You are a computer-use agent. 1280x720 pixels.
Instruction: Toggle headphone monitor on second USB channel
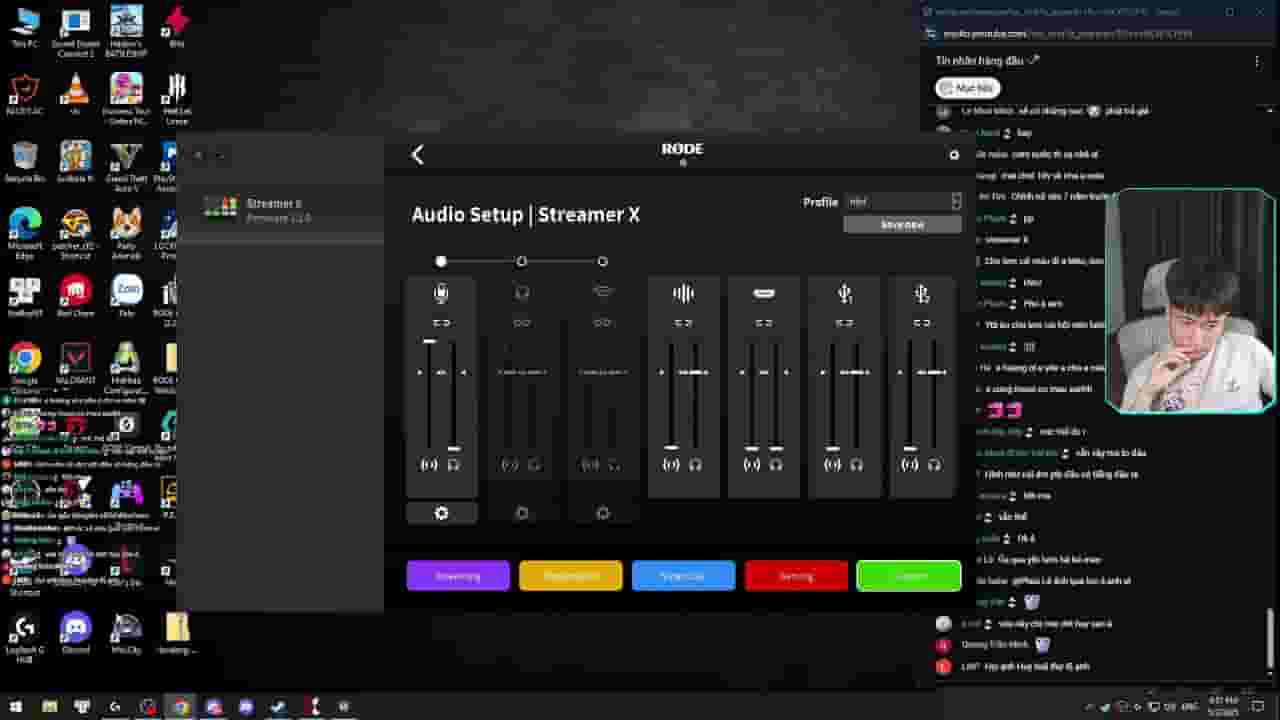click(934, 465)
